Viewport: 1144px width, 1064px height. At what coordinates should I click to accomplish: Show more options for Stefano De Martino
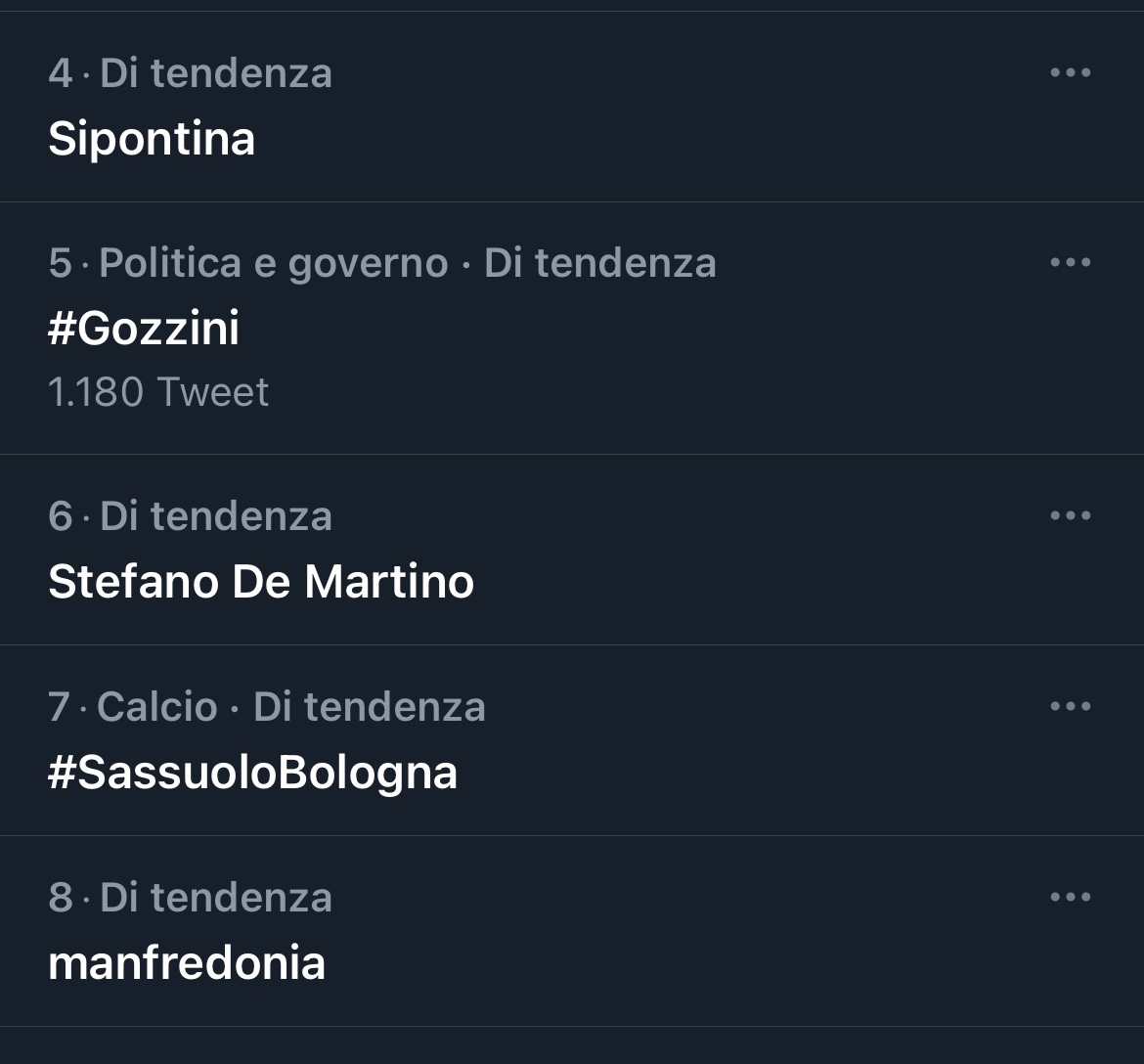coord(1070,515)
